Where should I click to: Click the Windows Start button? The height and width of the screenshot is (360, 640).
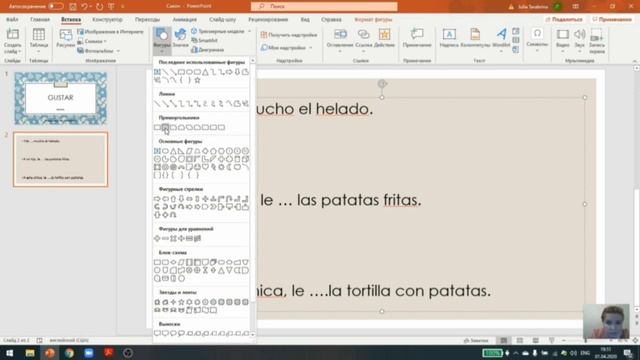(9, 353)
